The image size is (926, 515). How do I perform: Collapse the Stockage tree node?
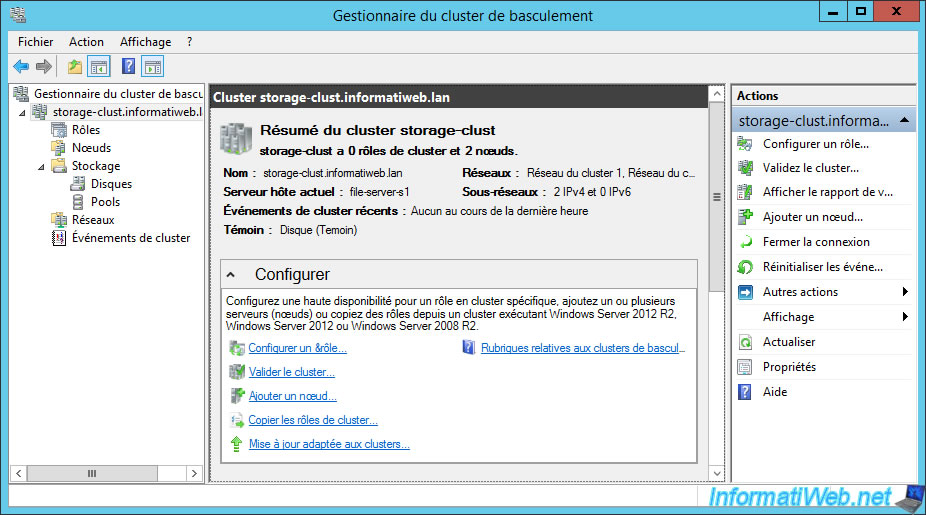coord(41,167)
